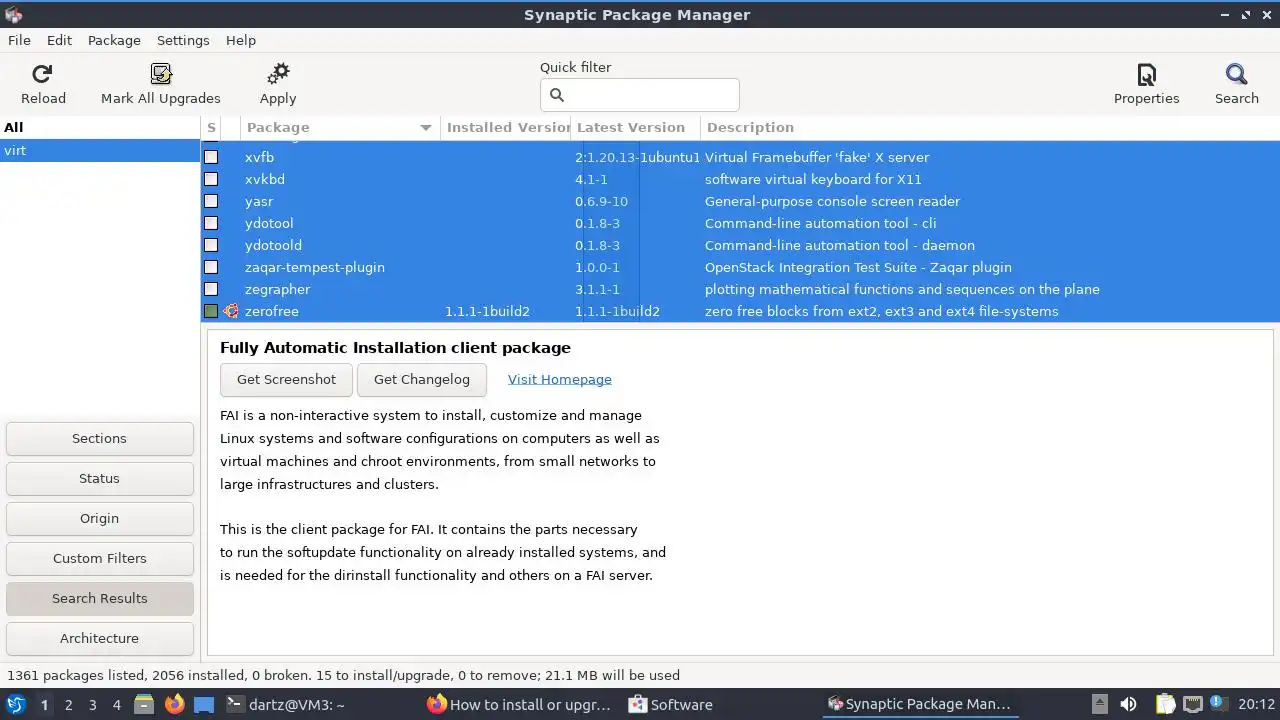
Task: Switch to workspace 4 in the taskbar
Action: (x=116, y=704)
